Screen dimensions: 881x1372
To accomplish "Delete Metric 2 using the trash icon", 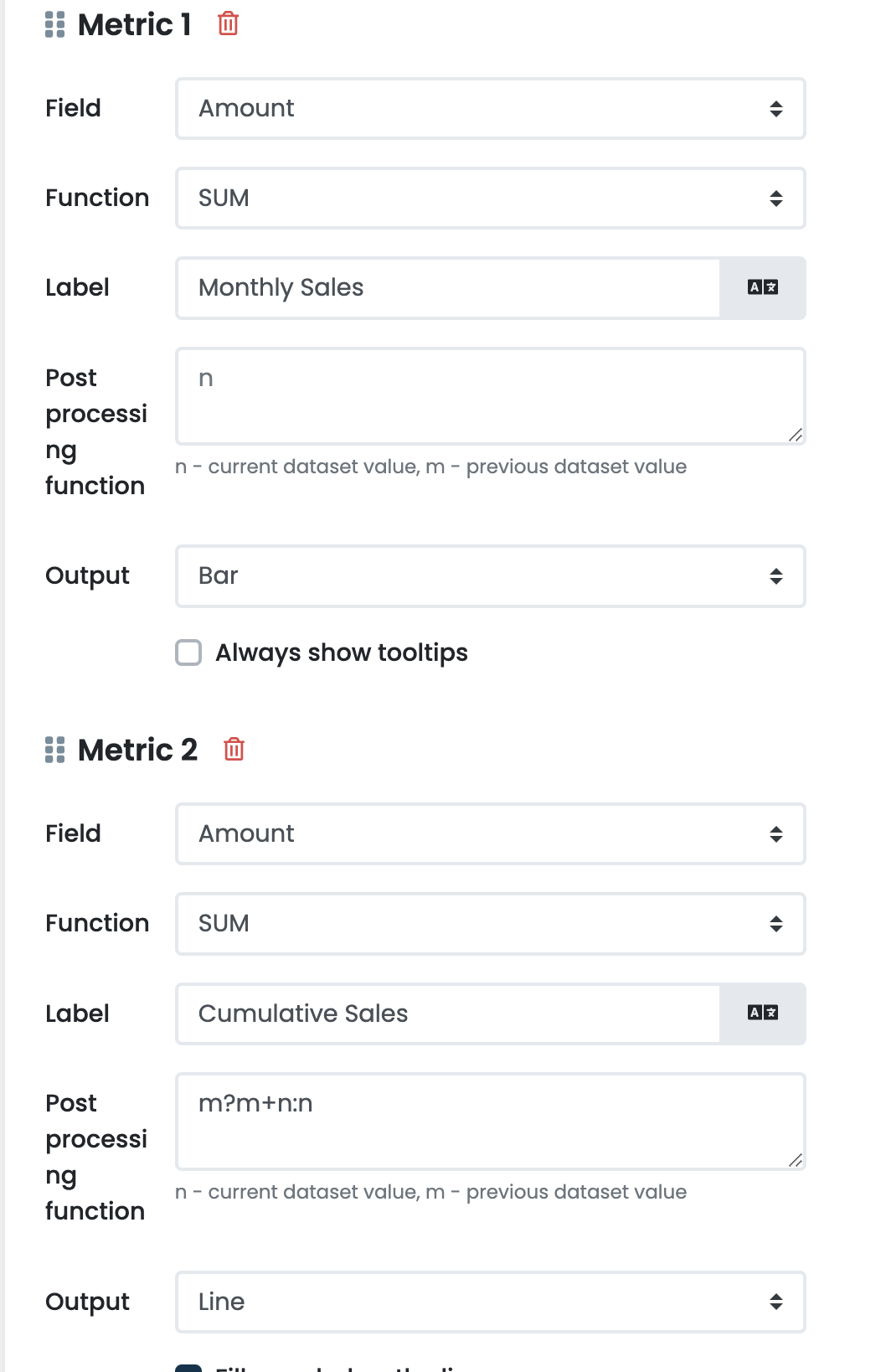I will (x=234, y=750).
